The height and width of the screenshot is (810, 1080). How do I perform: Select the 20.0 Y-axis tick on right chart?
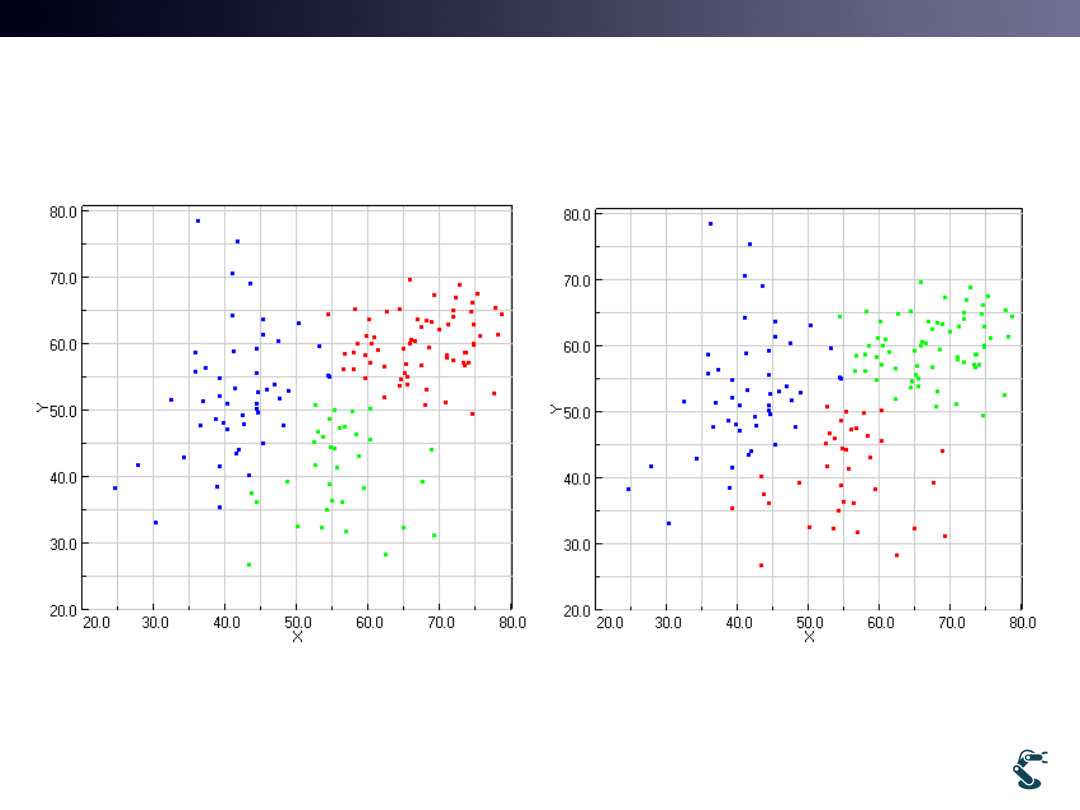point(578,610)
